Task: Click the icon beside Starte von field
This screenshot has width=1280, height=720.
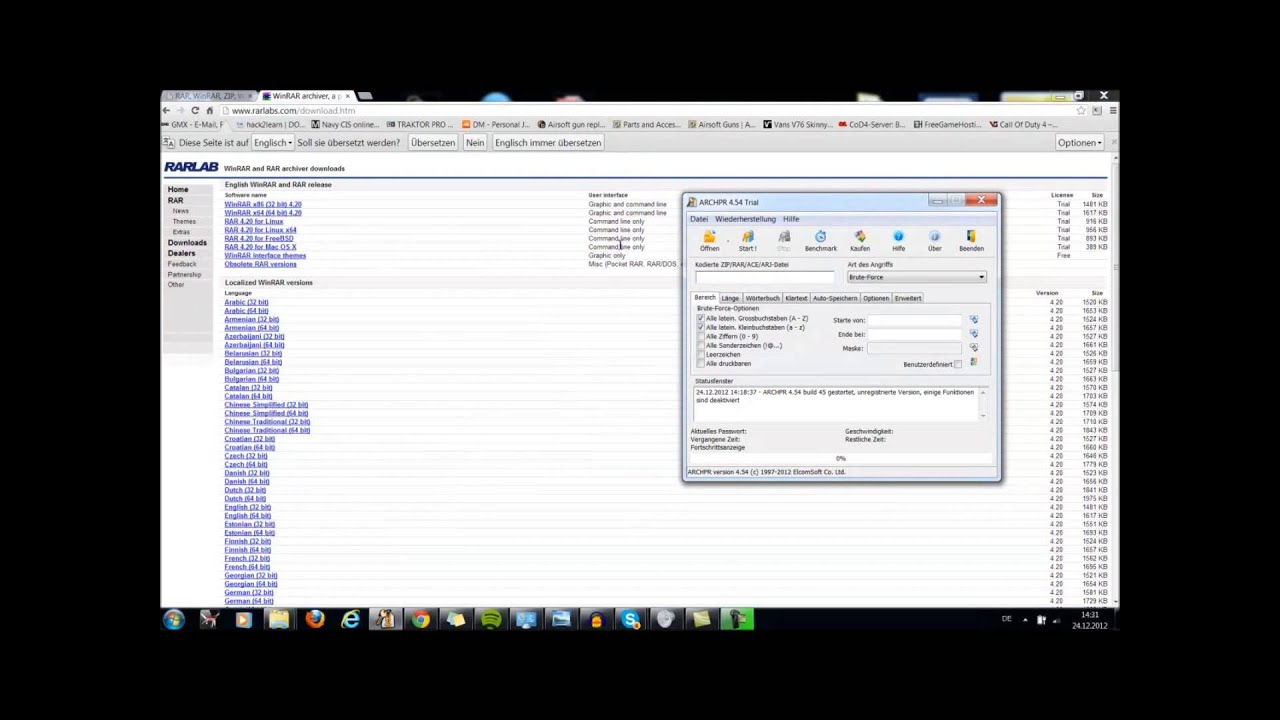Action: [x=973, y=320]
